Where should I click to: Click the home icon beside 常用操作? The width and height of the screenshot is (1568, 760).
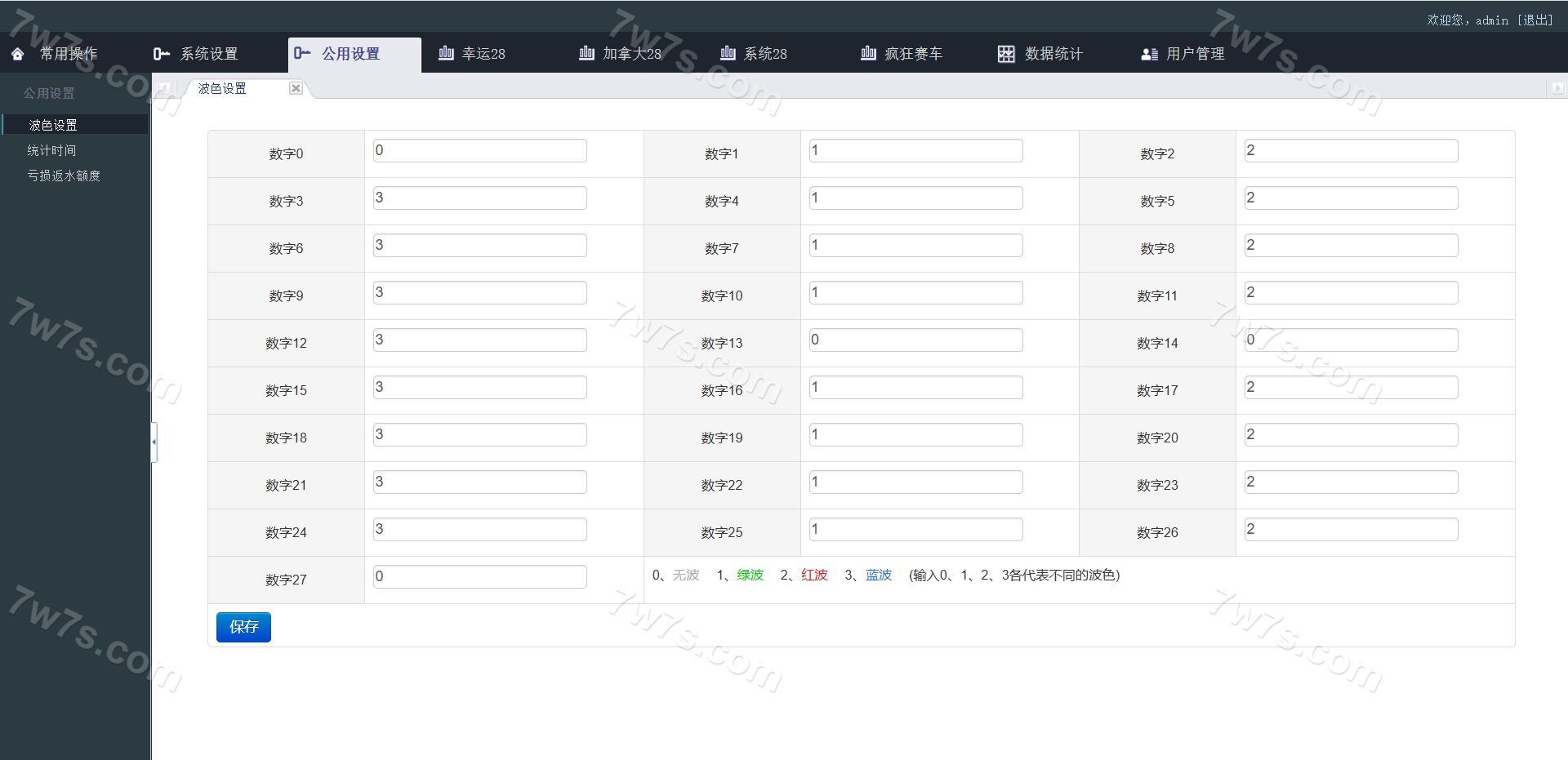[x=17, y=54]
